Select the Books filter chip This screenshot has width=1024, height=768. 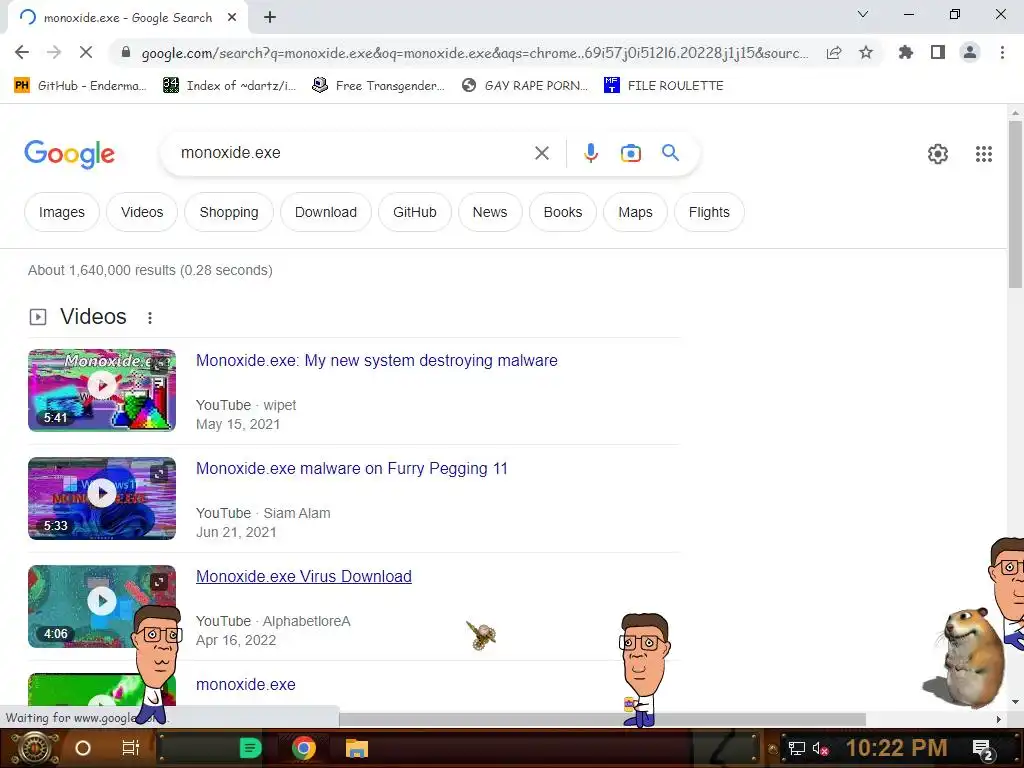(562, 212)
